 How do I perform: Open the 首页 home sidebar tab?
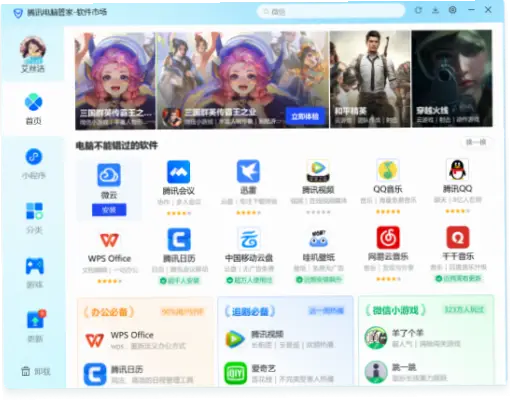click(x=33, y=109)
